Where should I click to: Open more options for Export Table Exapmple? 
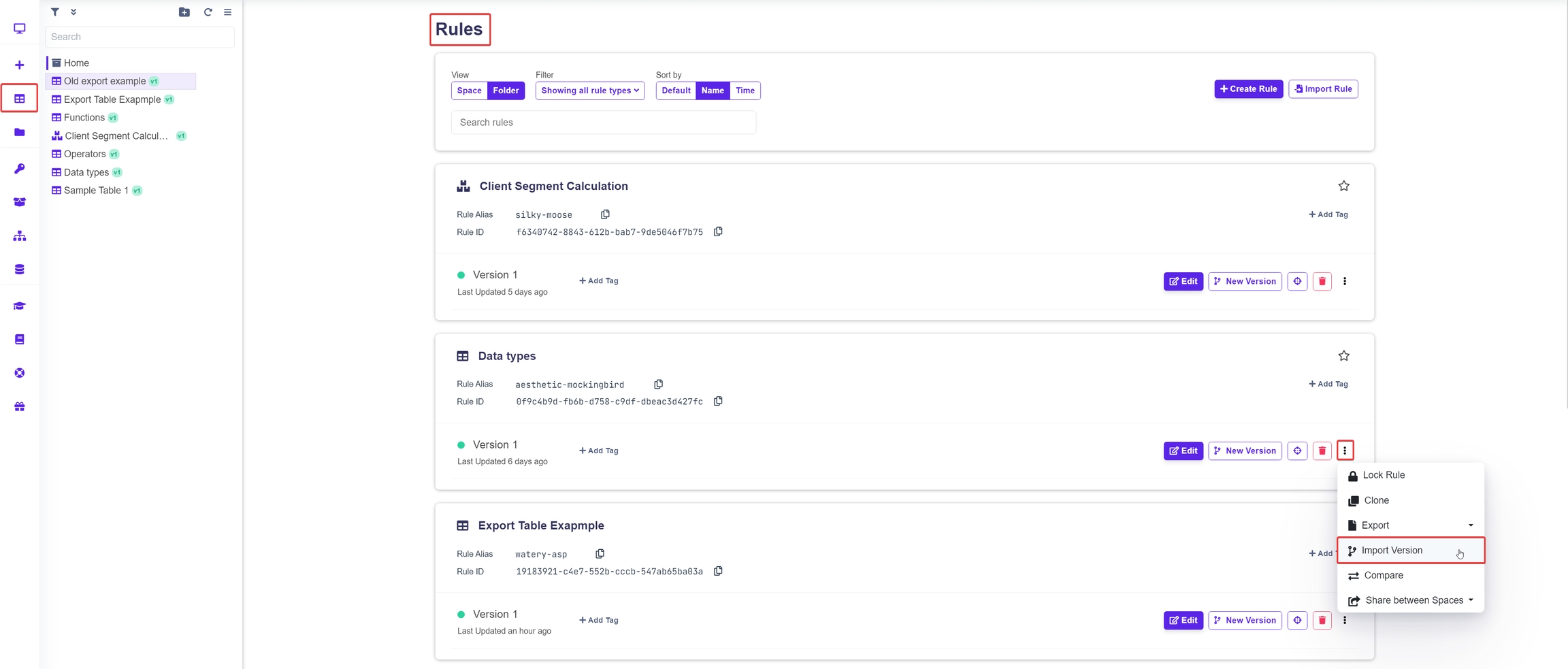1344,620
